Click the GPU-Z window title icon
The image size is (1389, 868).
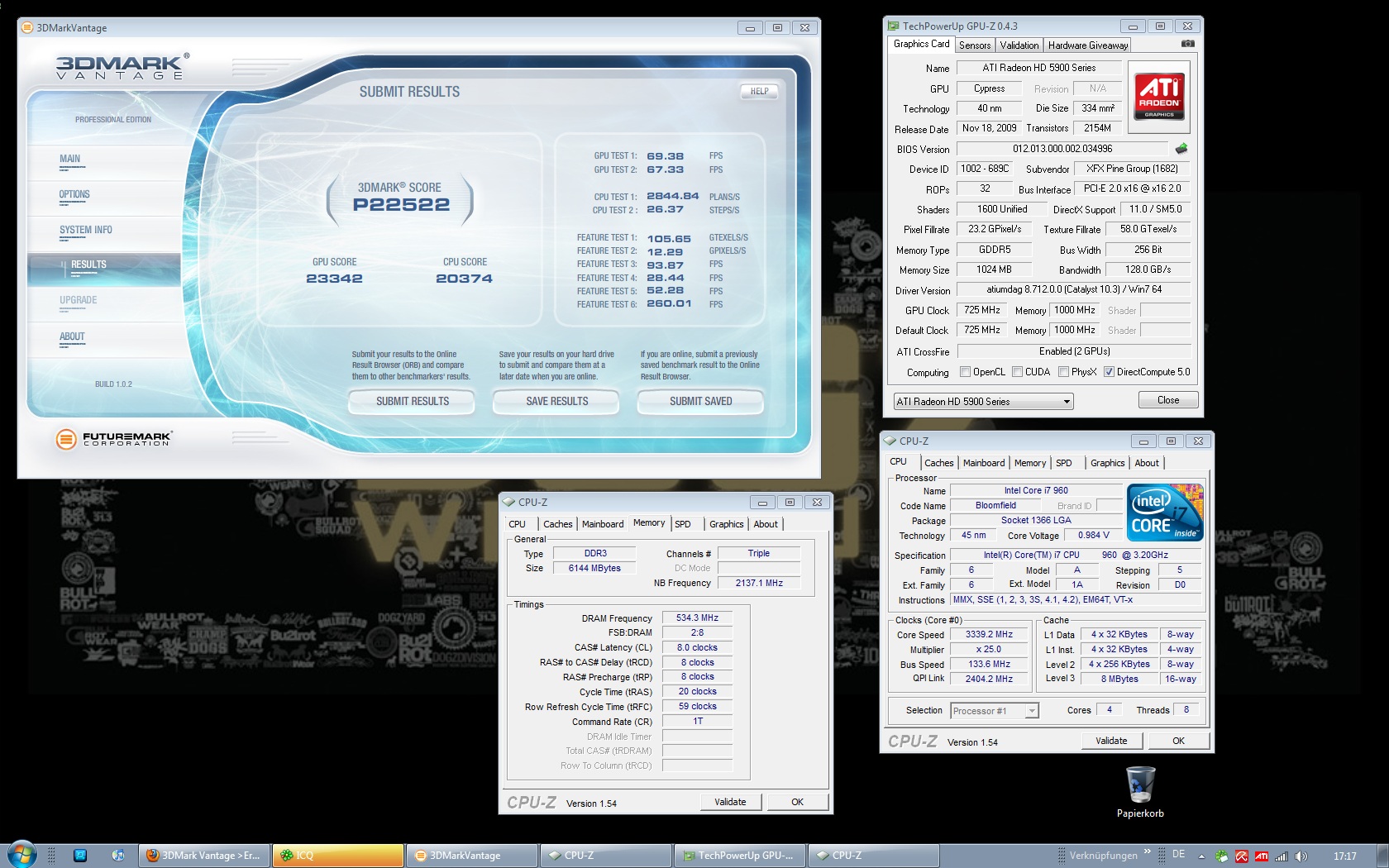tap(893, 26)
